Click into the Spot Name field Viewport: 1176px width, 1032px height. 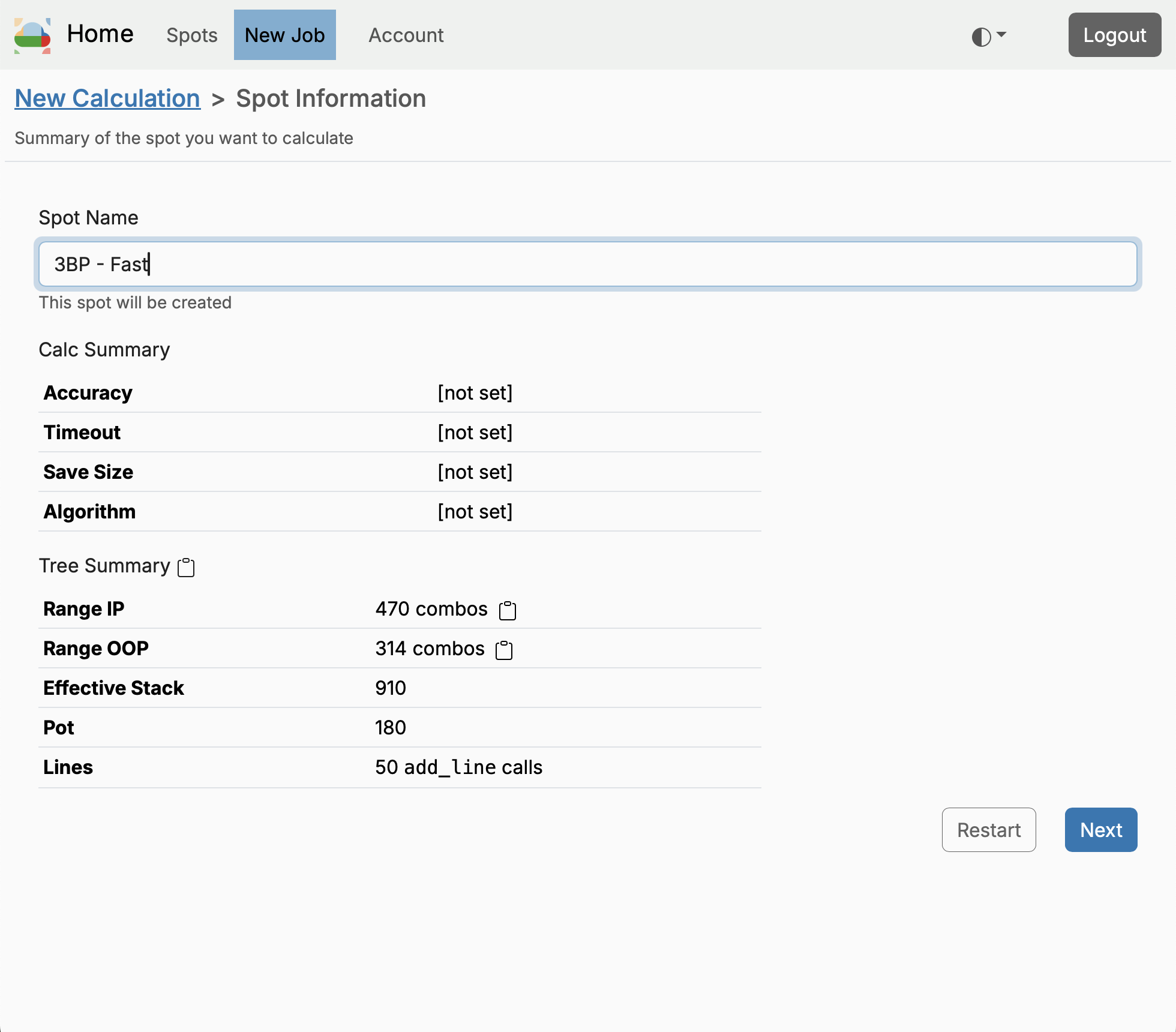coord(588,264)
